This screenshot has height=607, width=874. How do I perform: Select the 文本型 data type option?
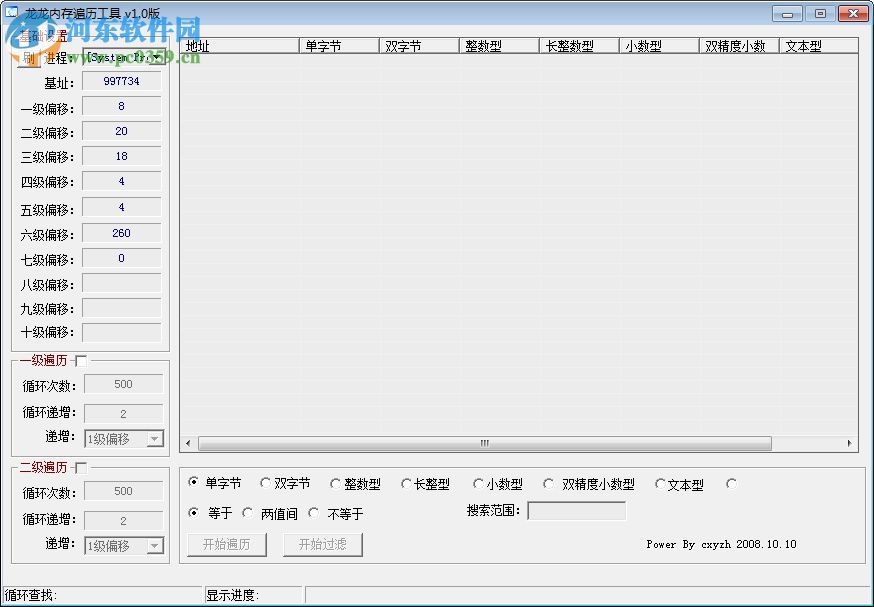660,483
